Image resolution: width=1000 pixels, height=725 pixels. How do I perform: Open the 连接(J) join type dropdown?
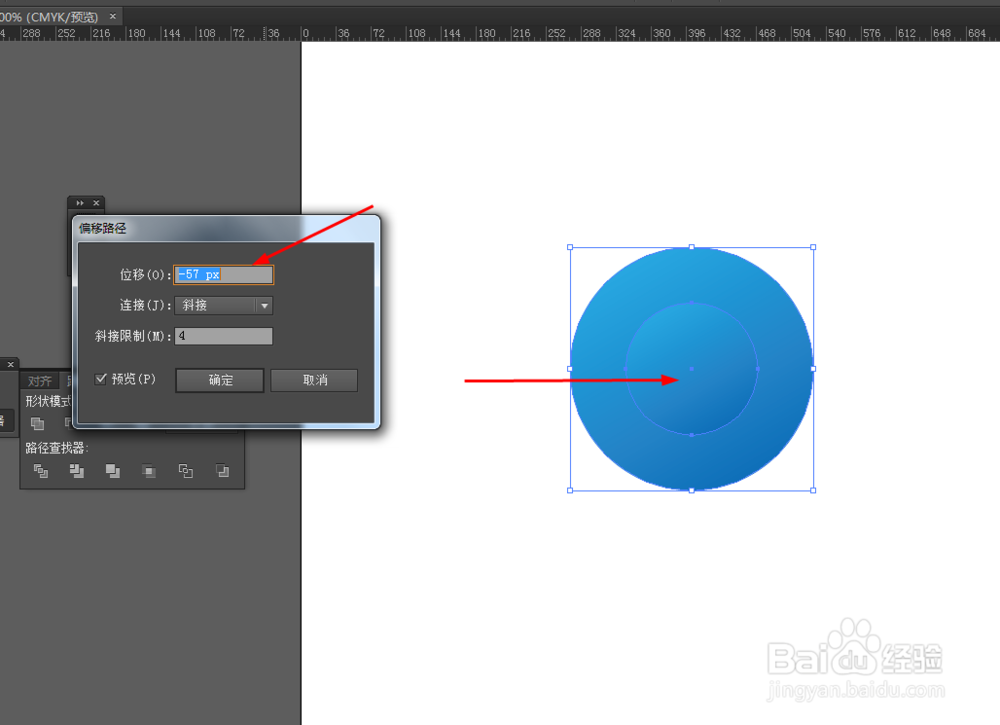[x=224, y=305]
